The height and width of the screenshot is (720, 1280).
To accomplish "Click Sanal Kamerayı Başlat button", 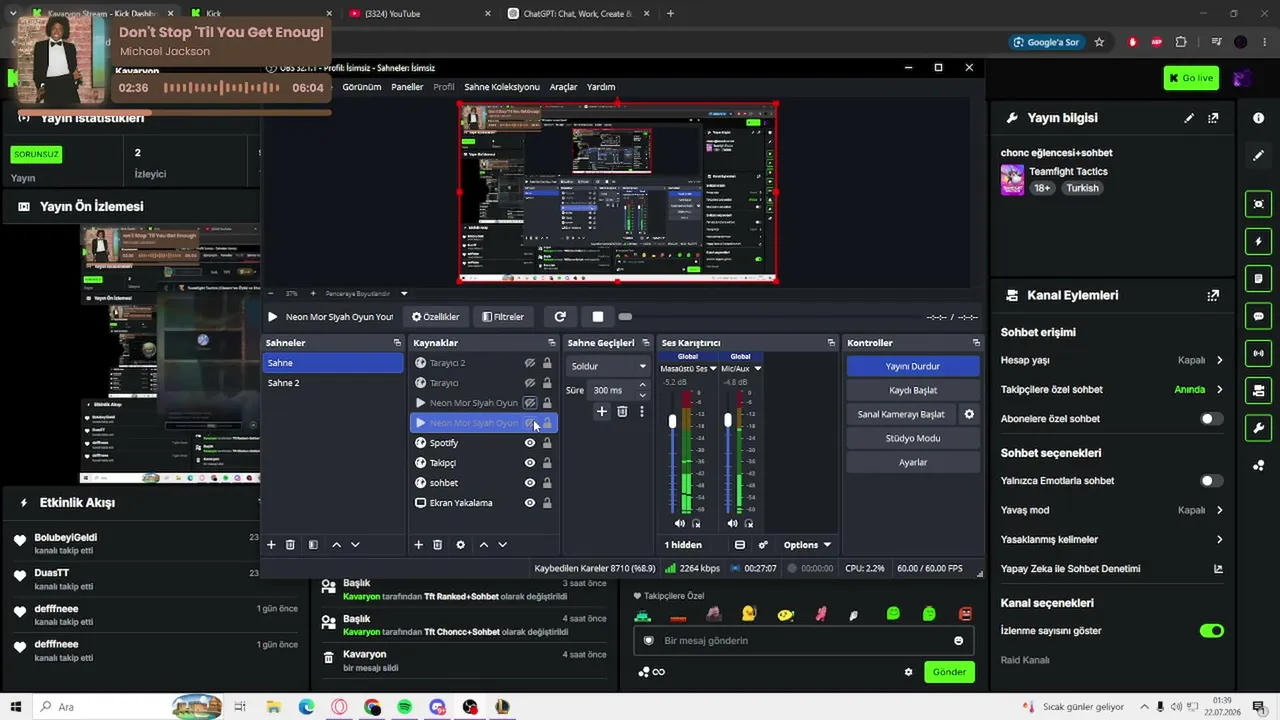I will point(901,414).
